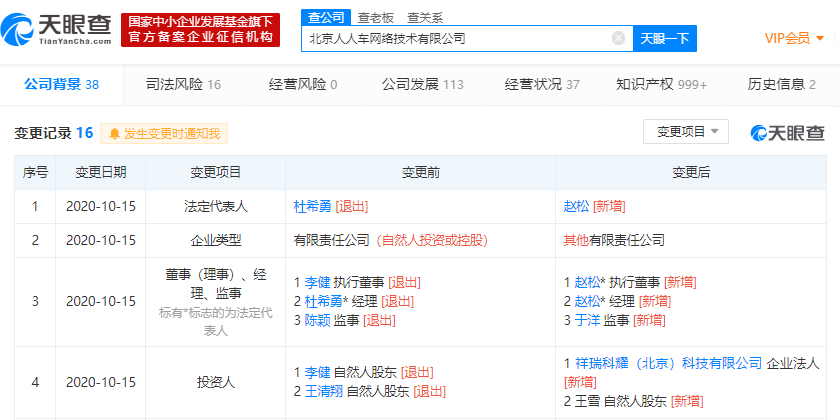Click the 变更日期 column header
Image resolution: width=840 pixels, height=420 pixels.
[x=101, y=172]
